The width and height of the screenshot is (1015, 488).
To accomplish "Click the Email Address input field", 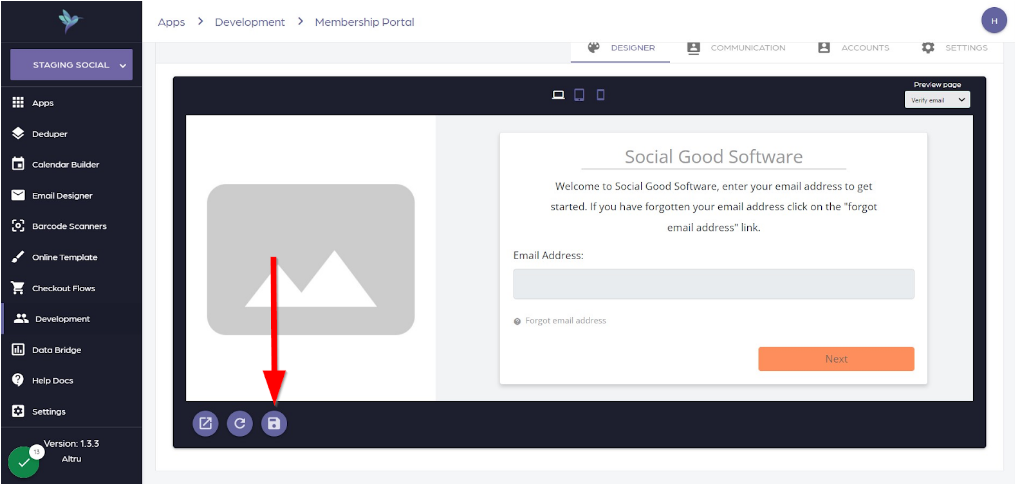I will point(713,284).
